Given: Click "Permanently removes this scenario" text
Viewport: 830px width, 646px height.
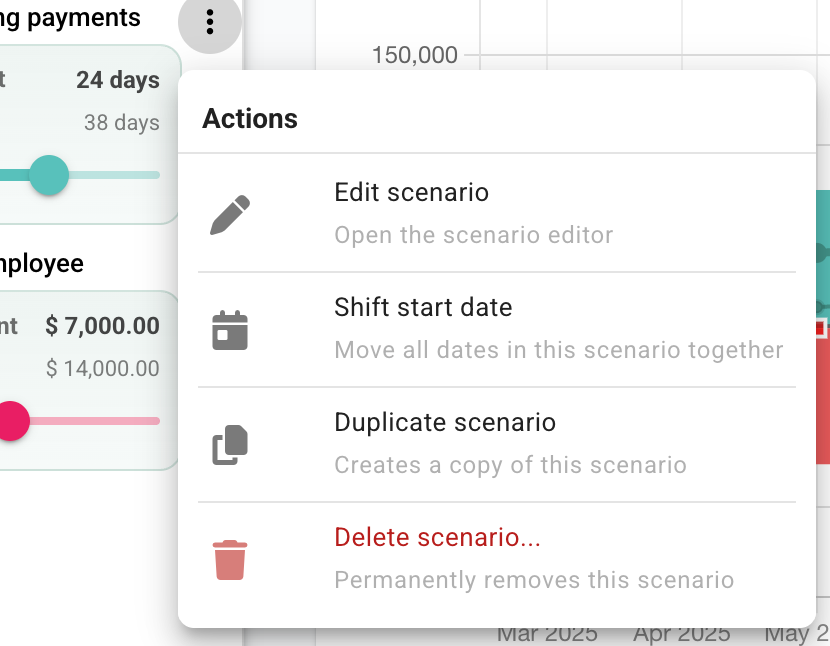Looking at the screenshot, I should 534,580.
